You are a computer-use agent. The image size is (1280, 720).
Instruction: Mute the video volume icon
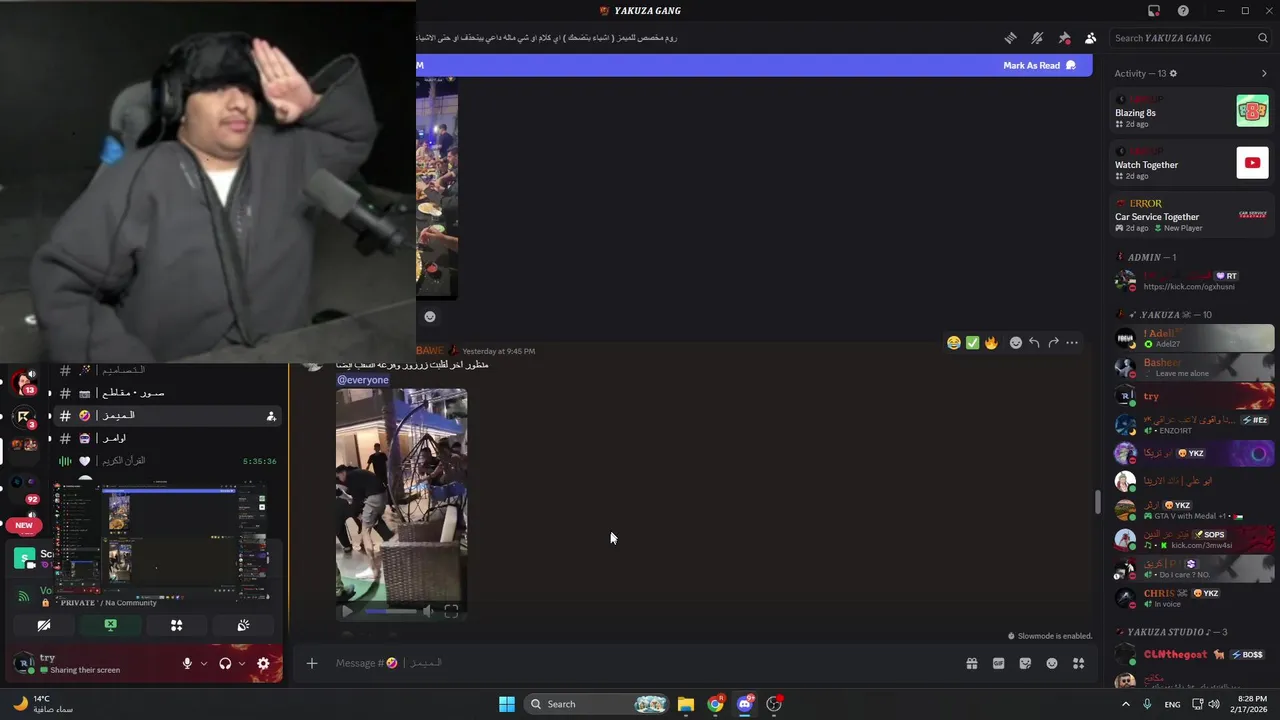click(428, 611)
